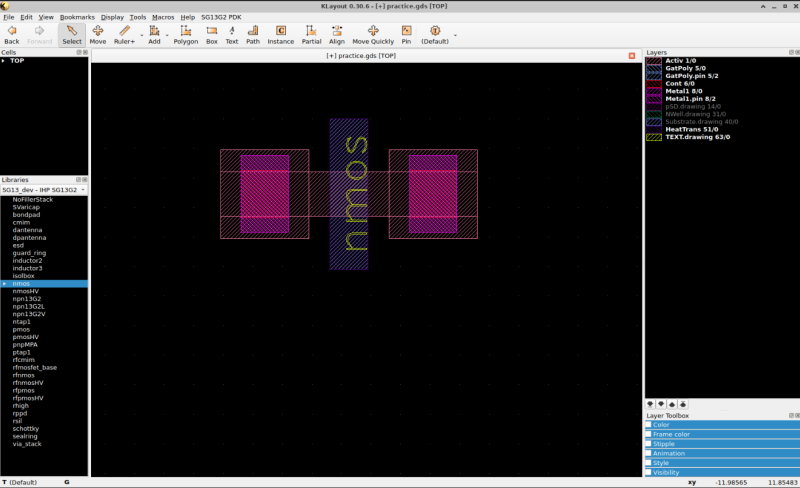Viewport: 800px width, 488px height.
Task: Toggle the Visibility panel checkbox
Action: (x=648, y=472)
